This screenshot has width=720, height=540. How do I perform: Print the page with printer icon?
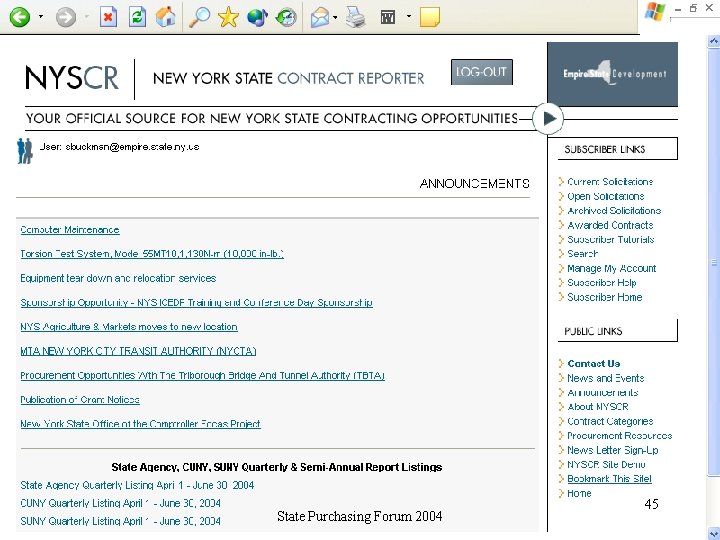coord(355,17)
